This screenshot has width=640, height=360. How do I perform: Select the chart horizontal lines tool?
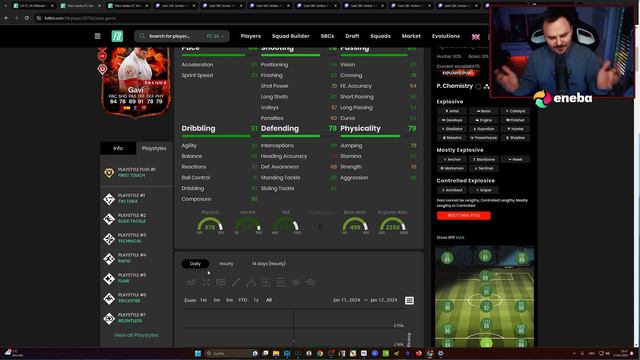[281, 282]
